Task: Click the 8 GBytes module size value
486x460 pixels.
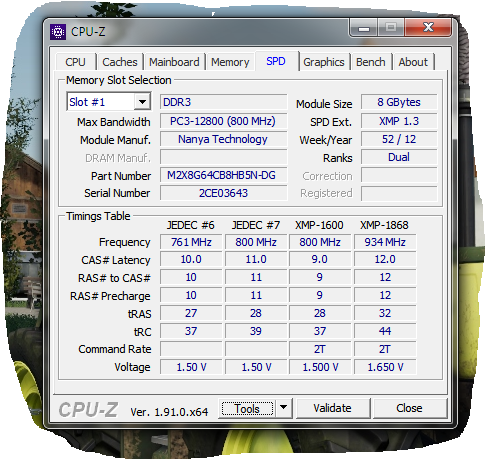Action: click(x=399, y=102)
